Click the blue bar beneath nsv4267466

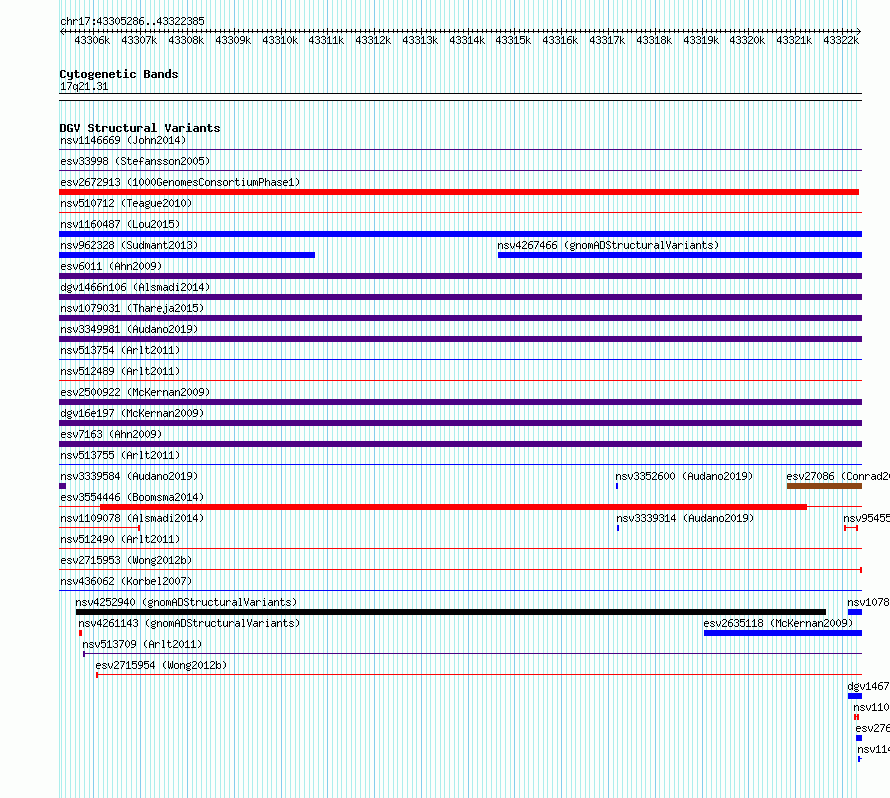click(x=680, y=255)
